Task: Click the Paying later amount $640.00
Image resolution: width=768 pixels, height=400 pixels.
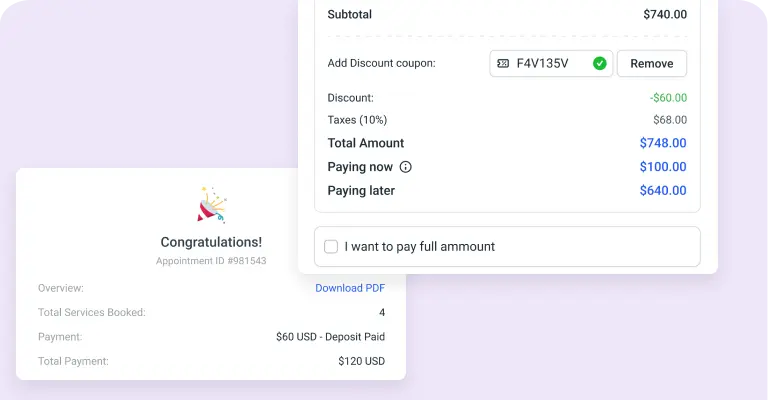Action: pos(663,191)
